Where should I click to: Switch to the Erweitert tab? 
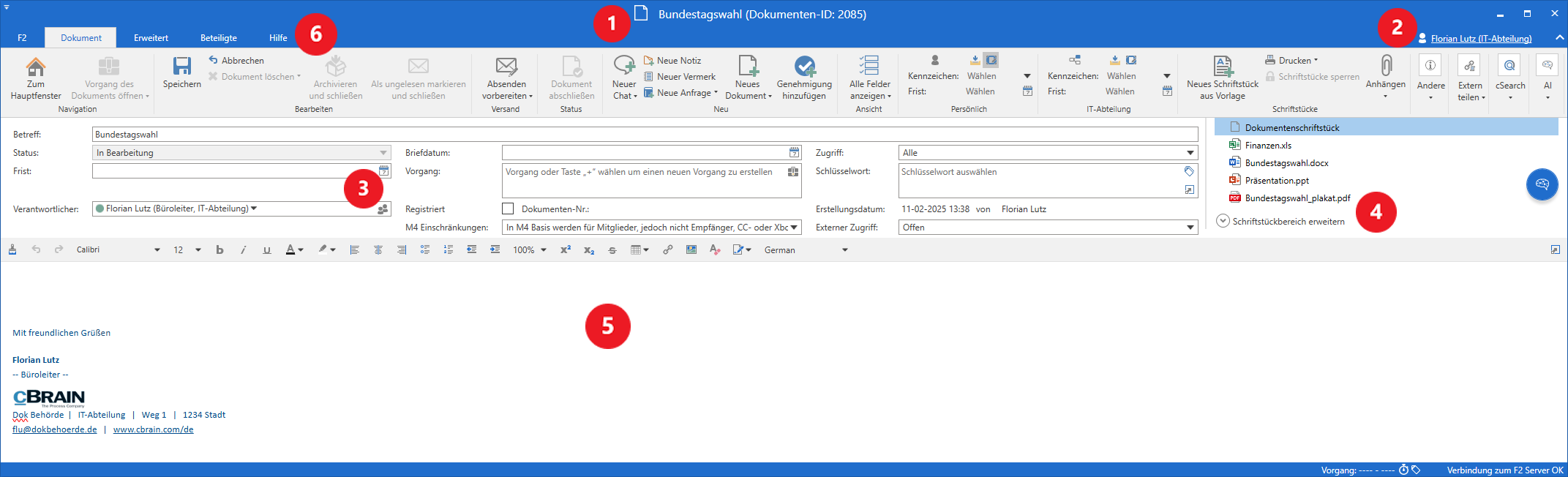coord(151,38)
